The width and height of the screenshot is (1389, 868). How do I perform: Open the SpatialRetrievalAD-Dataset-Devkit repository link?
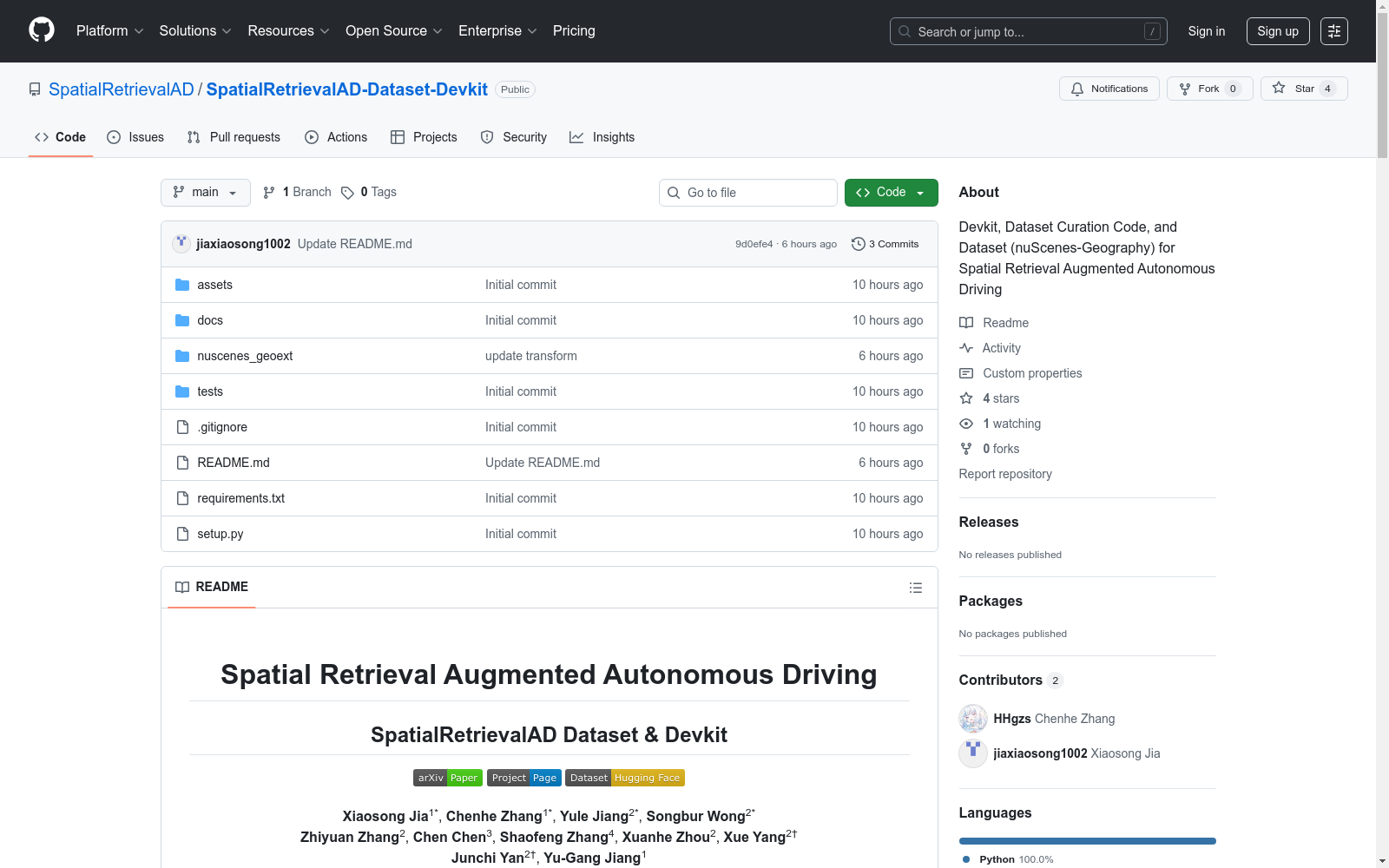click(347, 89)
